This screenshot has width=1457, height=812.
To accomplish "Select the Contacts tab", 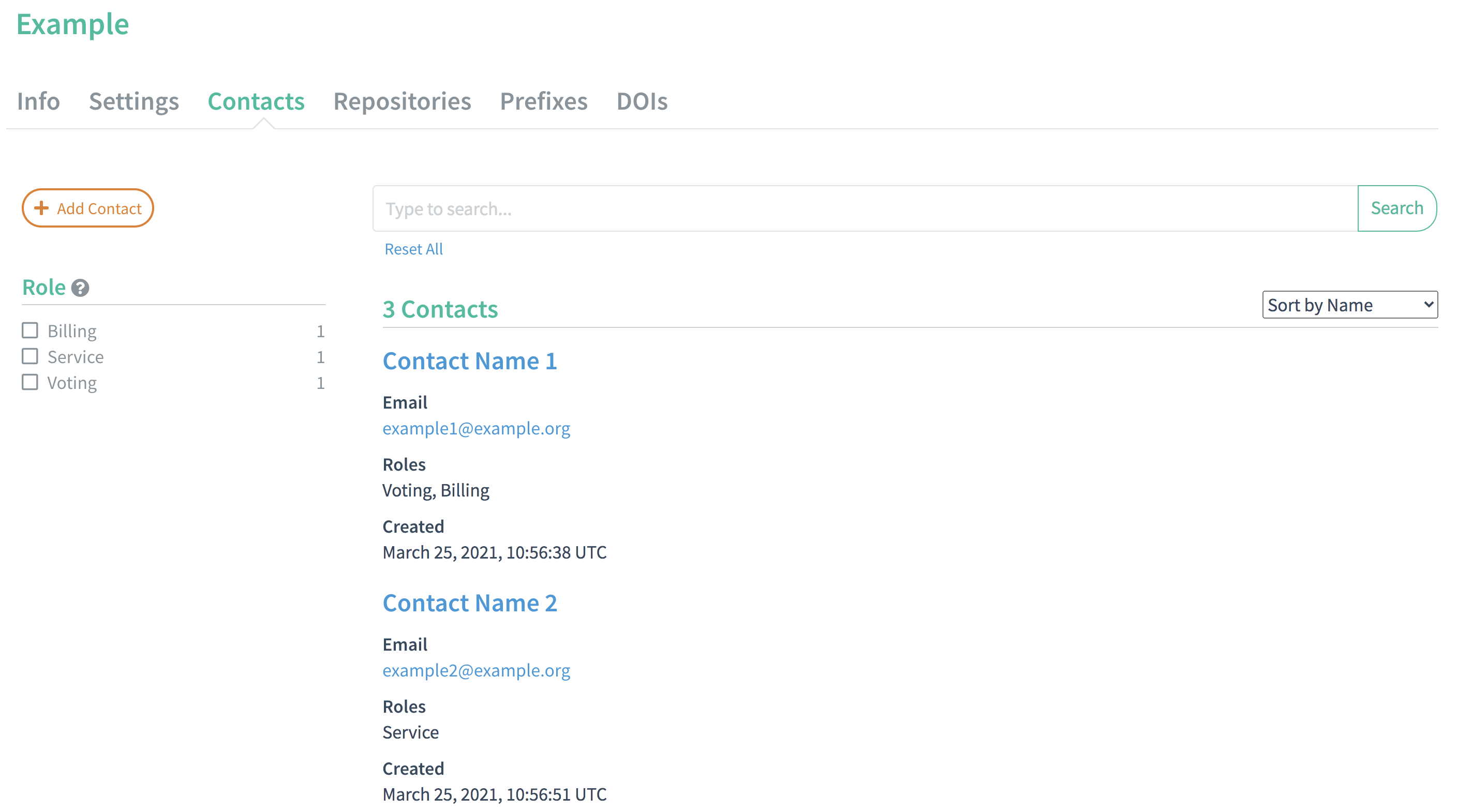I will pos(256,102).
